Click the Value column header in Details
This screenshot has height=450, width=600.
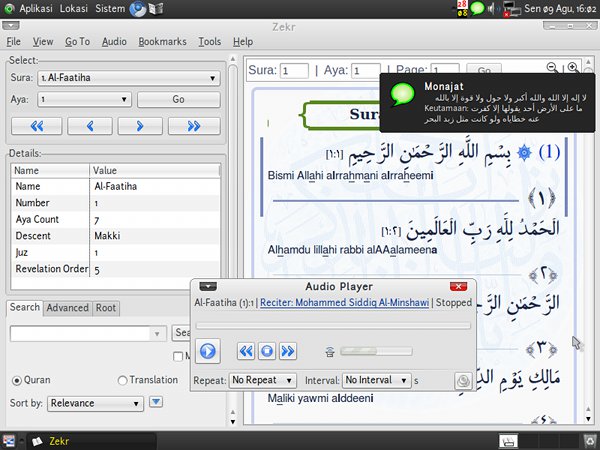click(x=155, y=171)
